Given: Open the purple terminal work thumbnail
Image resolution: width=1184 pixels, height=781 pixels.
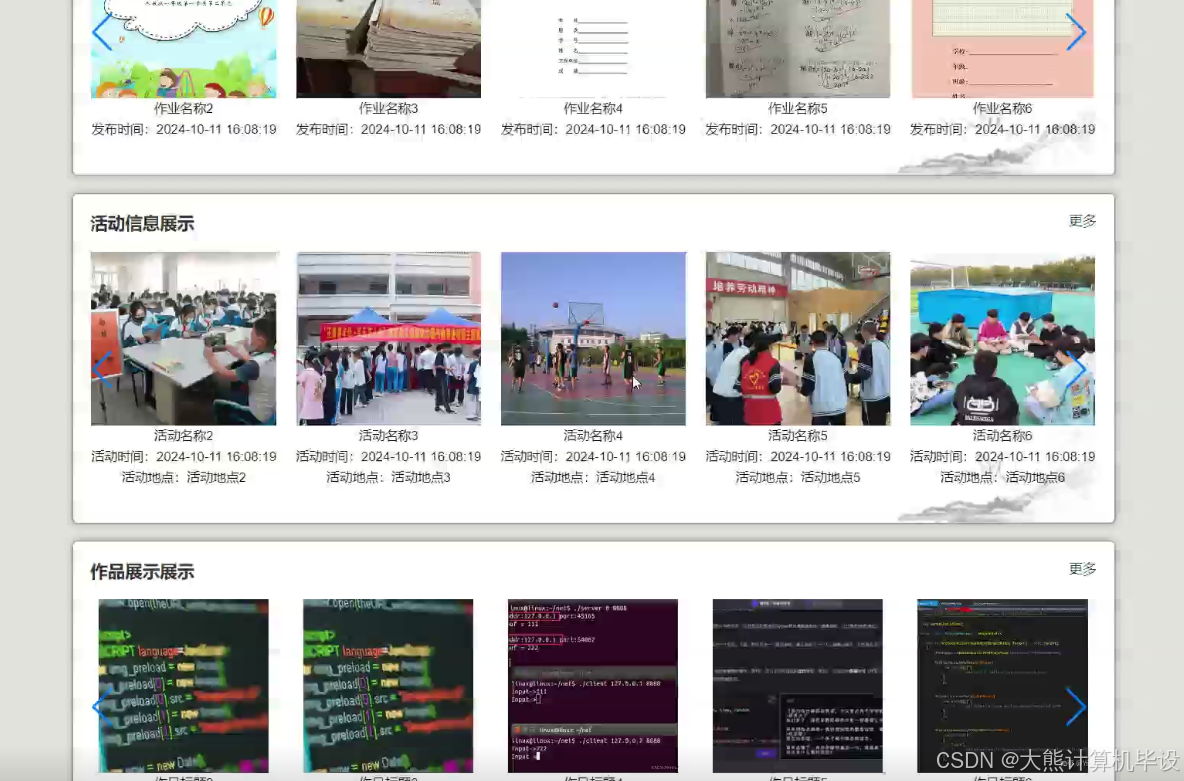Looking at the screenshot, I should (x=594, y=686).
